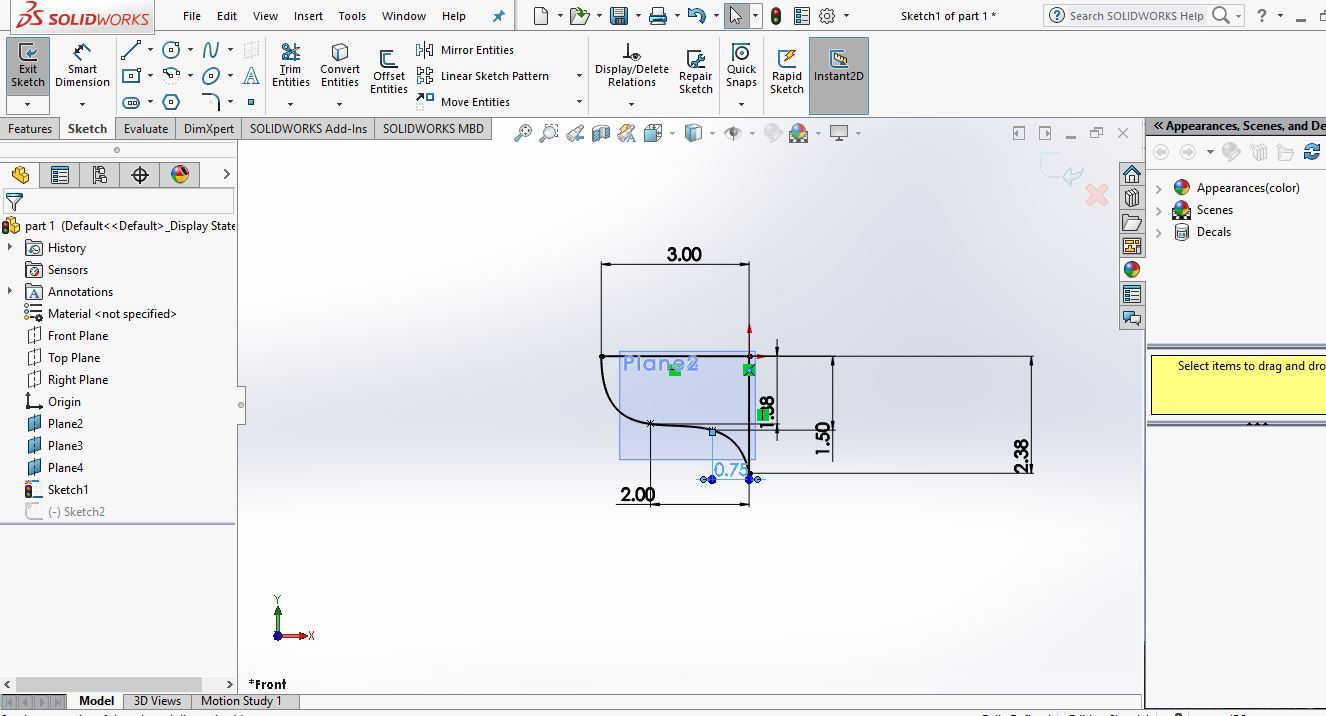Open the File menu
Viewport: 1326px width, 716px height.
click(192, 16)
